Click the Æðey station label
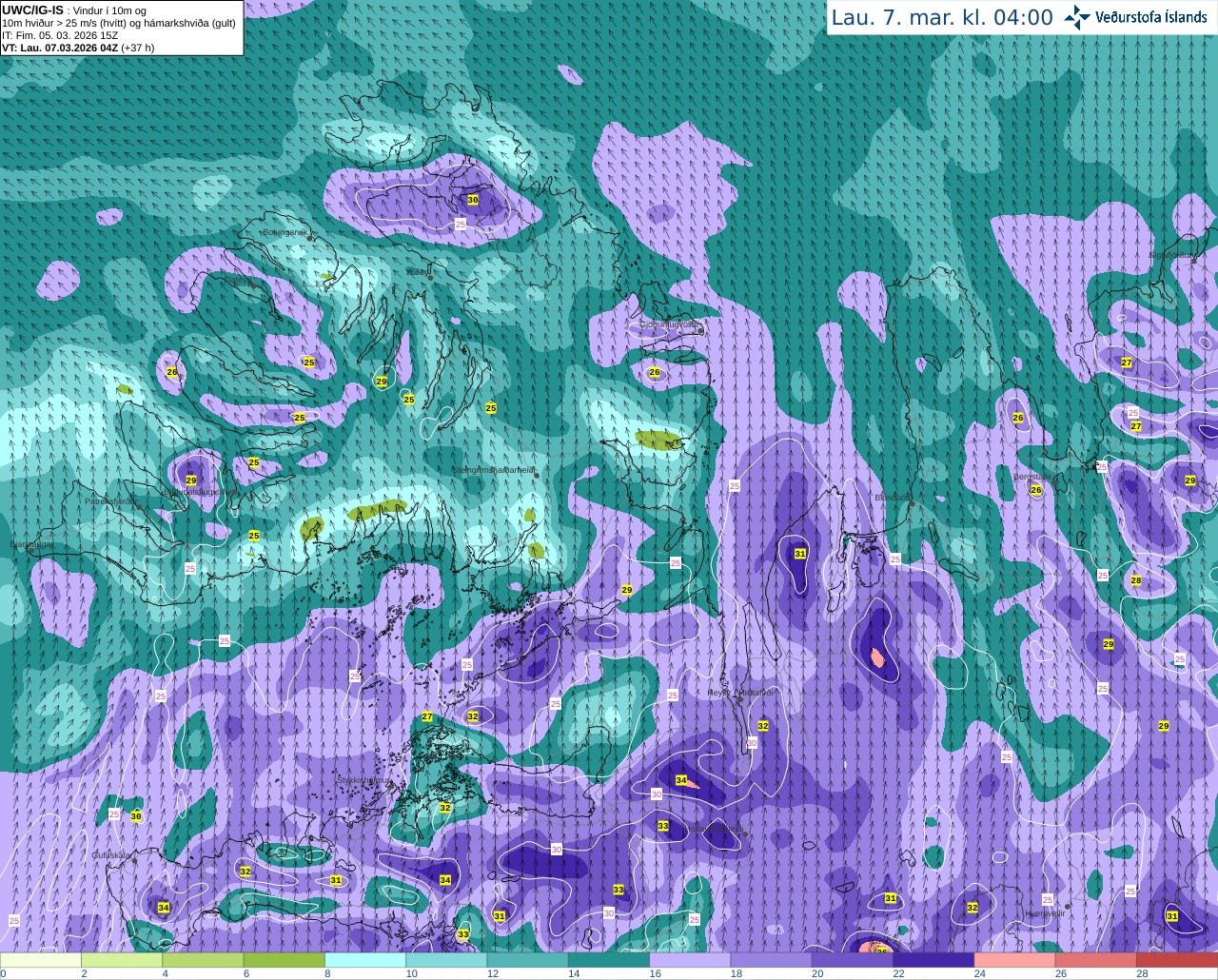The width and height of the screenshot is (1218, 980). click(418, 271)
